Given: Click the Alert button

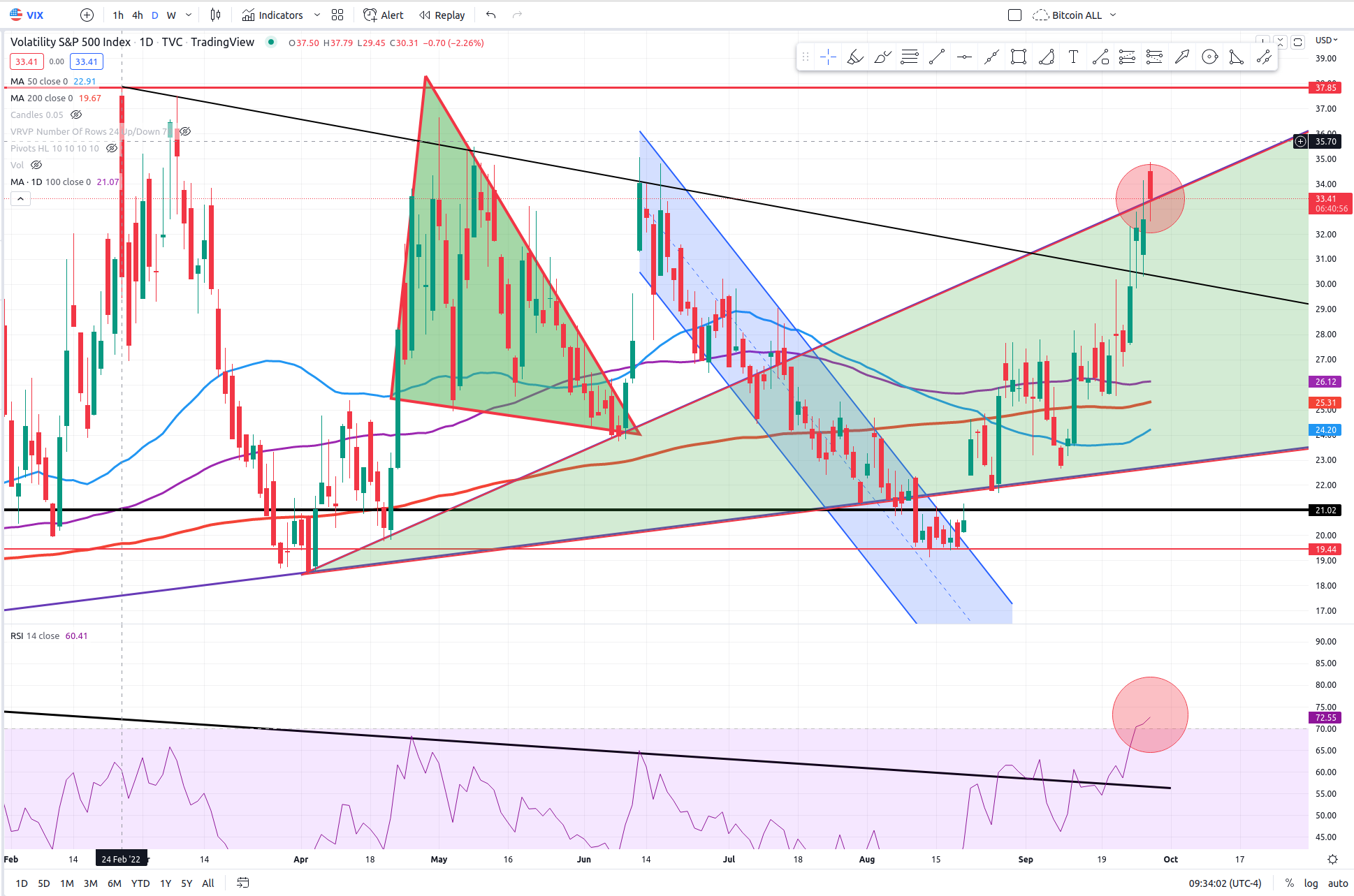Looking at the screenshot, I should click(x=384, y=15).
